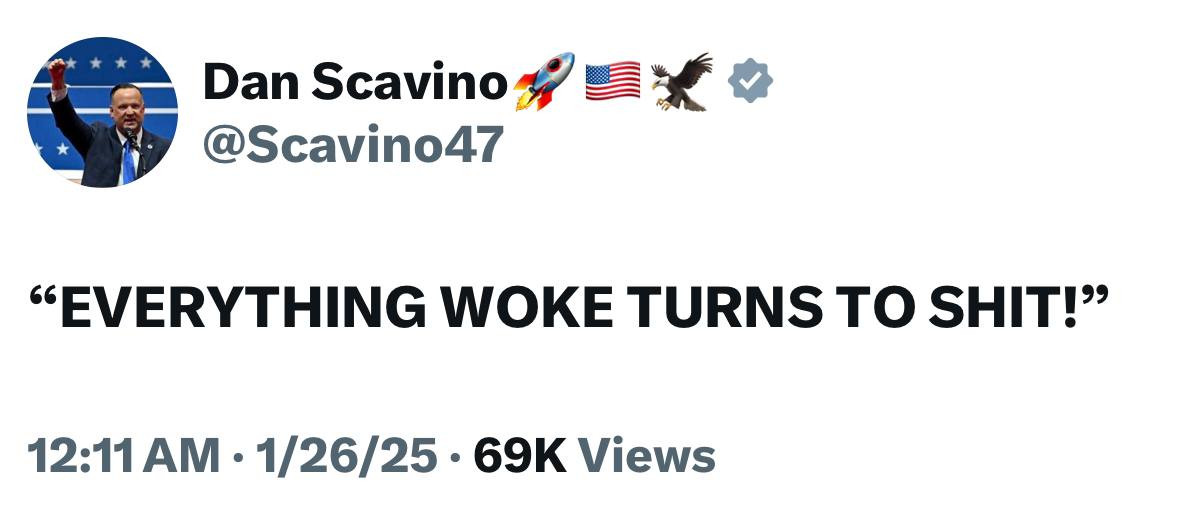Click the separator dot before 69K Views
1202x522 pixels.
[455, 458]
